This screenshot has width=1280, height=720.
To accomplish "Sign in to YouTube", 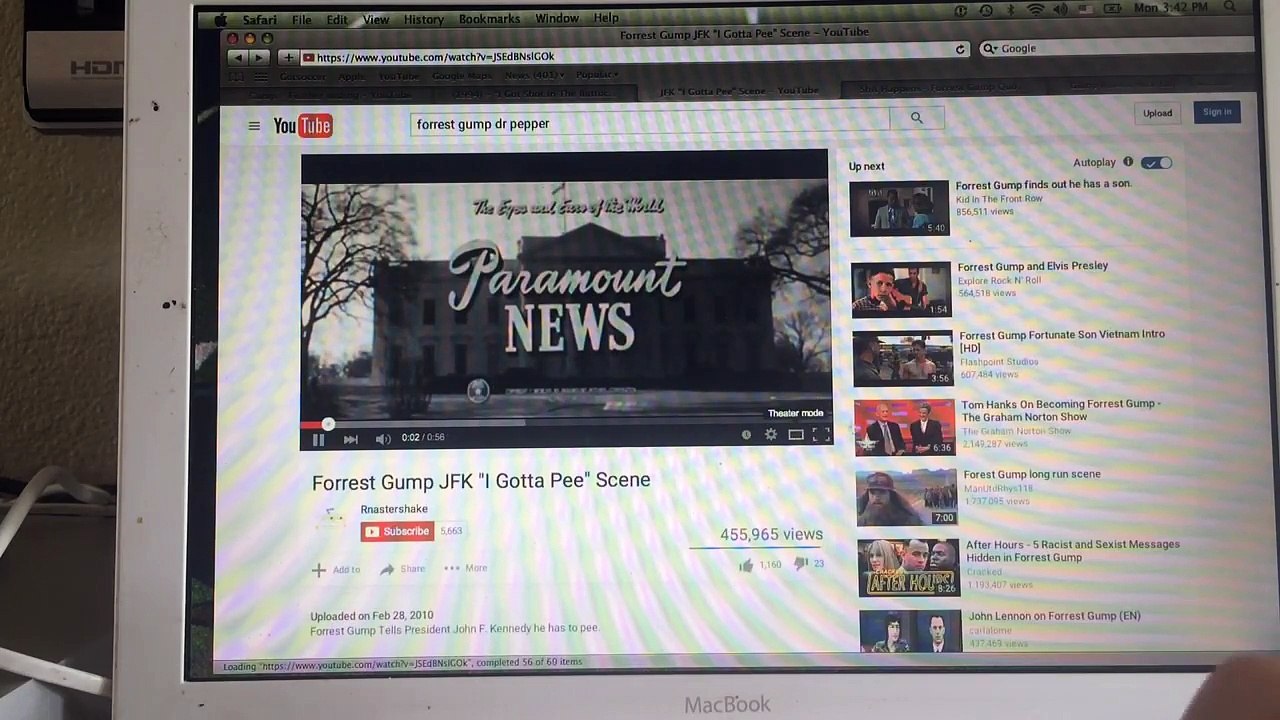I will (x=1217, y=112).
